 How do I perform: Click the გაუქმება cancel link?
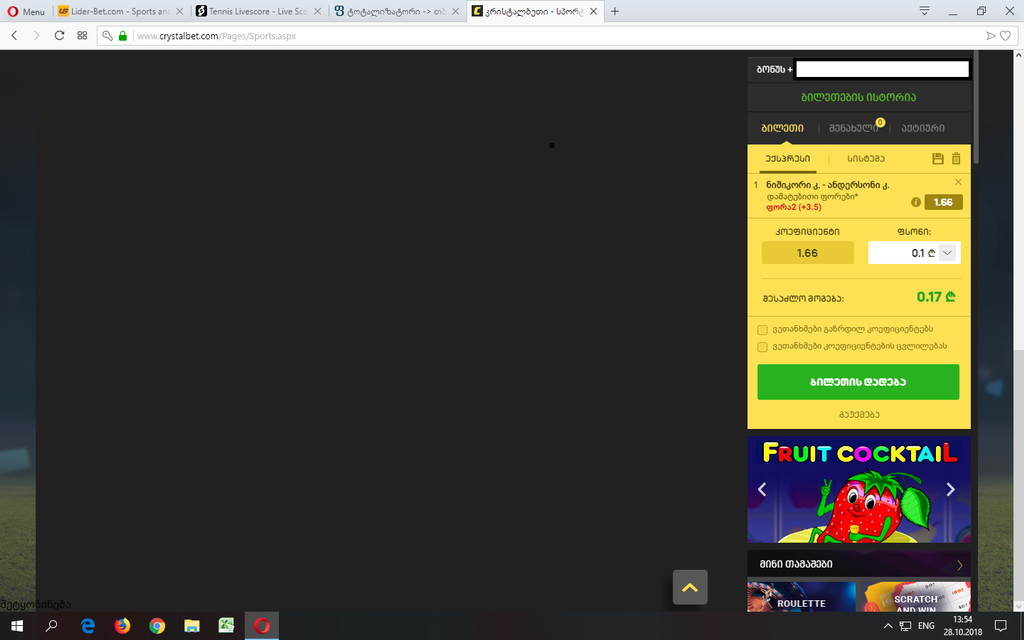[859, 415]
